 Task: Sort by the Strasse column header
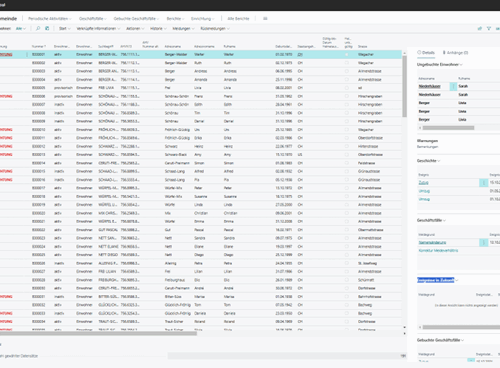(363, 46)
